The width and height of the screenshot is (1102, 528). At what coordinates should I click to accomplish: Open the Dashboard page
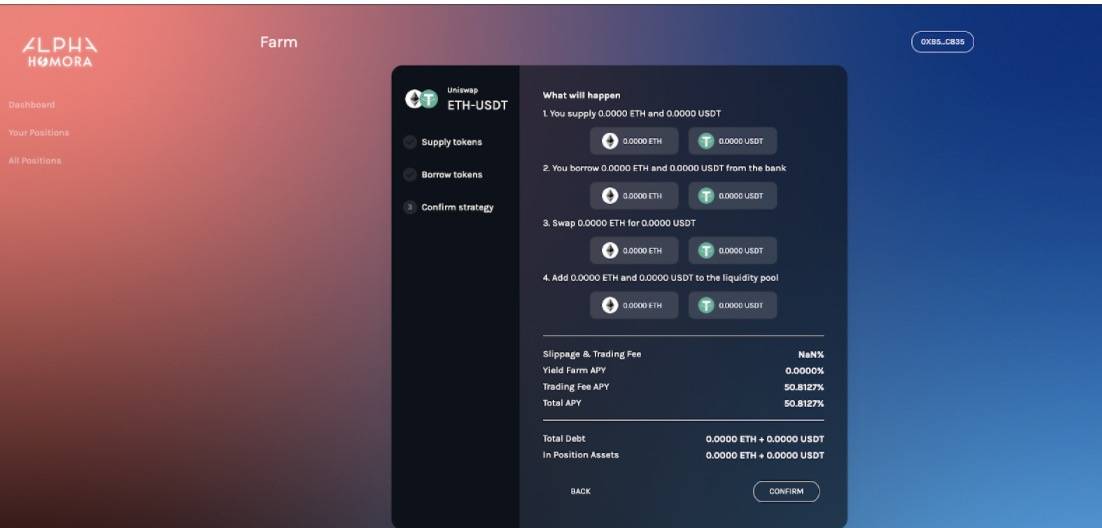[x=32, y=105]
